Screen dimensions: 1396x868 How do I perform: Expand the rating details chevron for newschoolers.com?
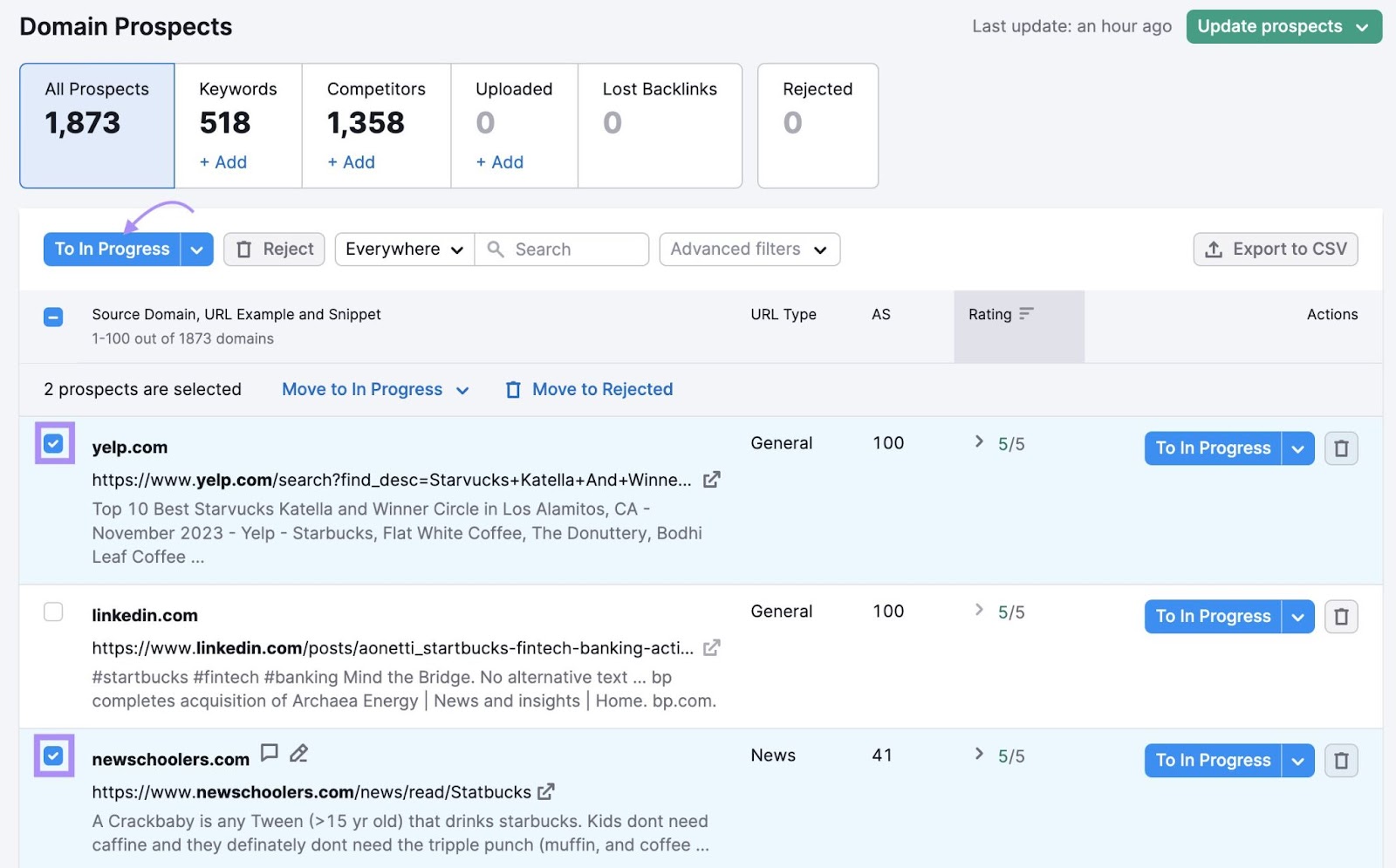coord(978,754)
